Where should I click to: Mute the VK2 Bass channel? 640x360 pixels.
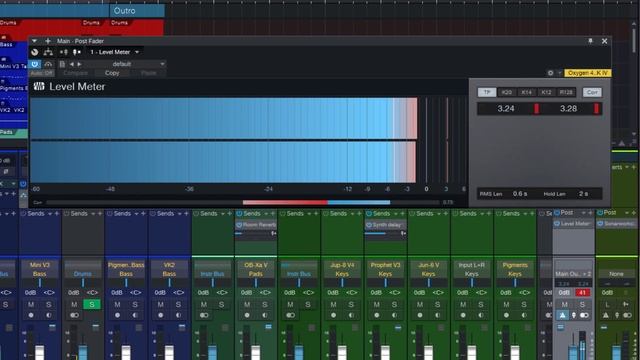coord(160,304)
